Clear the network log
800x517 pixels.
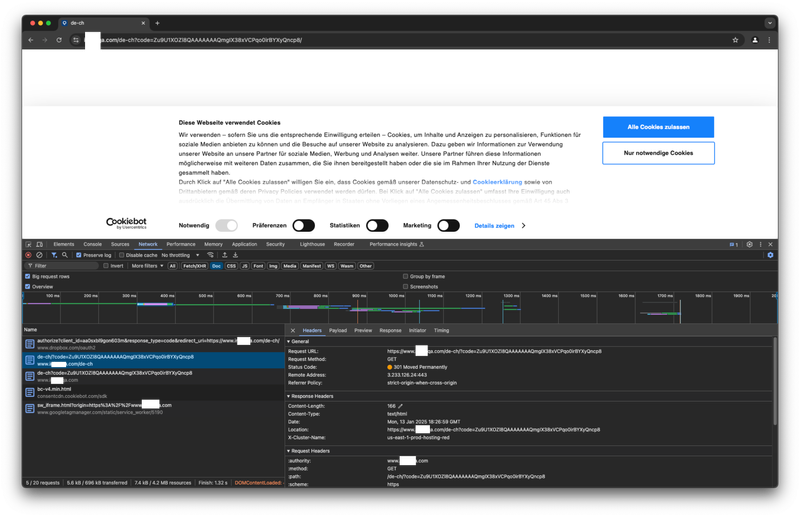[x=38, y=255]
